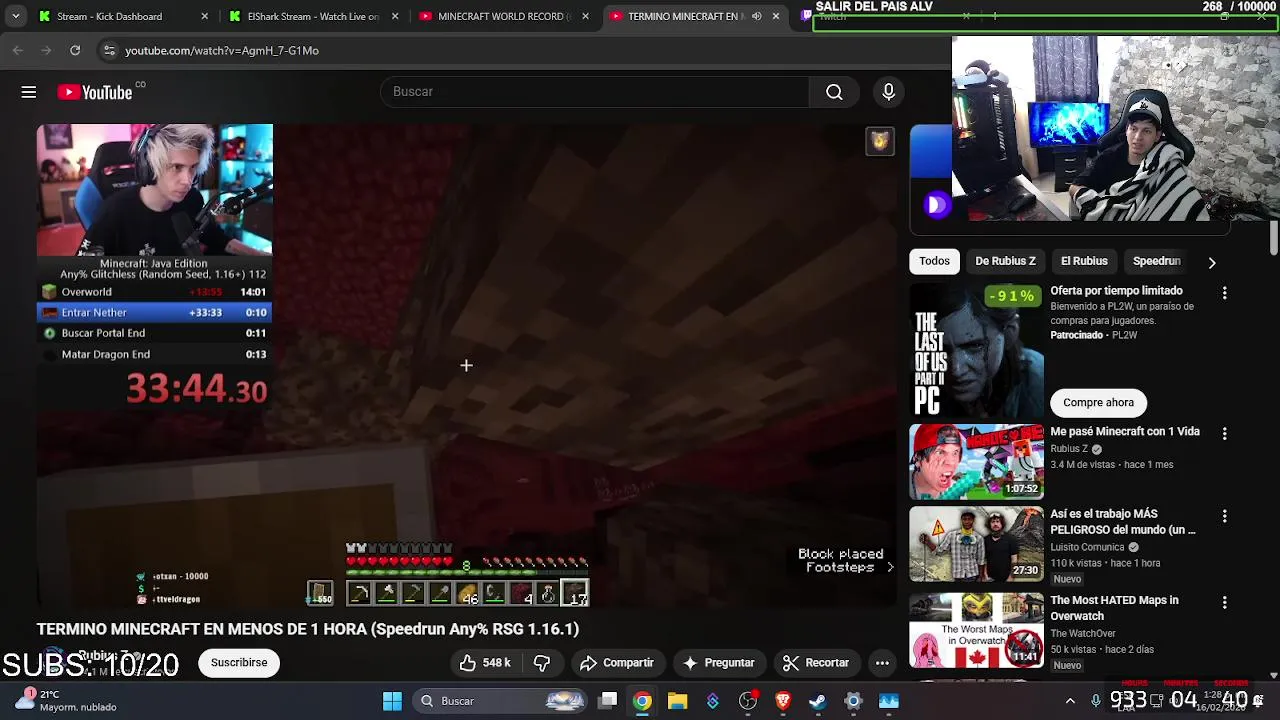This screenshot has width=1280, height=720.
Task: Click the Compre ahora ad button
Action: (1098, 402)
